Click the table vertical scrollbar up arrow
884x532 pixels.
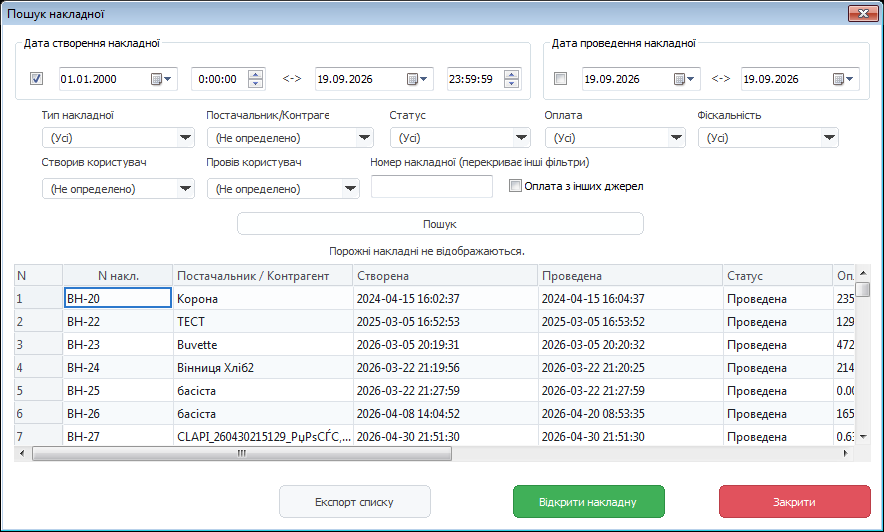[863, 273]
